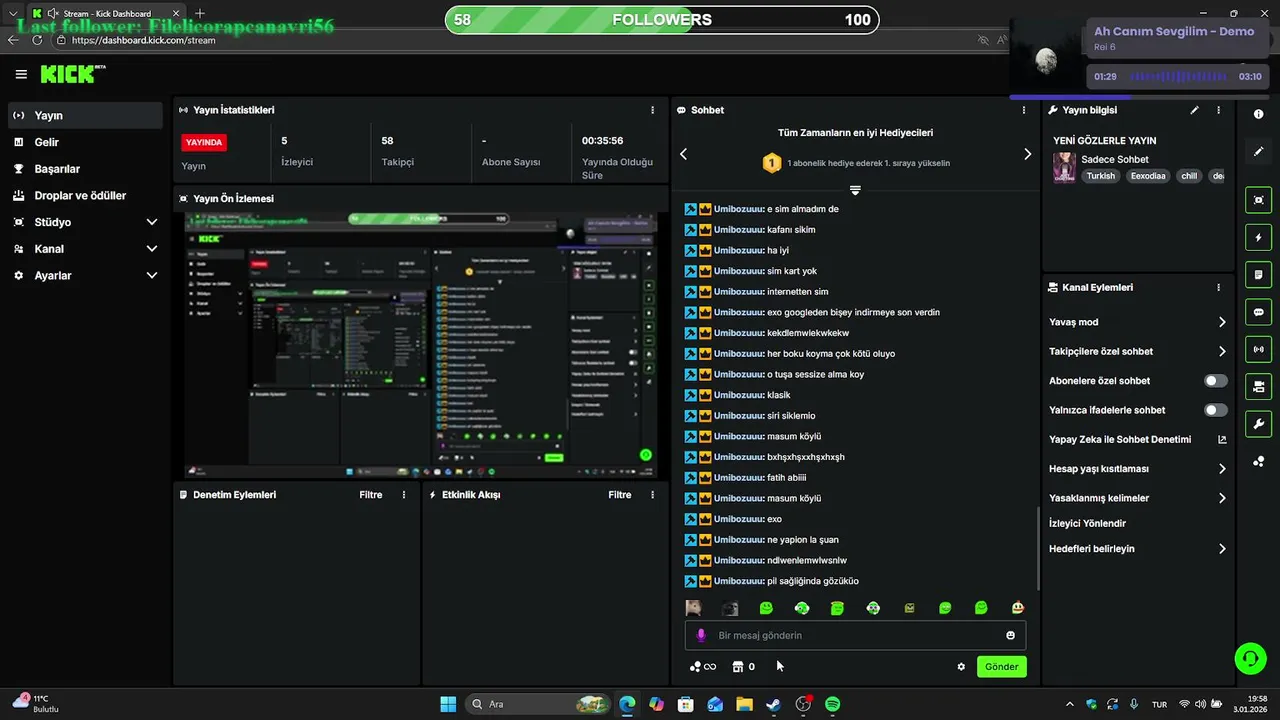Open Yapay Zeka ile Sohbet Denetimi external link
Screen dimensions: 1280x720
pyautogui.click(x=1222, y=439)
